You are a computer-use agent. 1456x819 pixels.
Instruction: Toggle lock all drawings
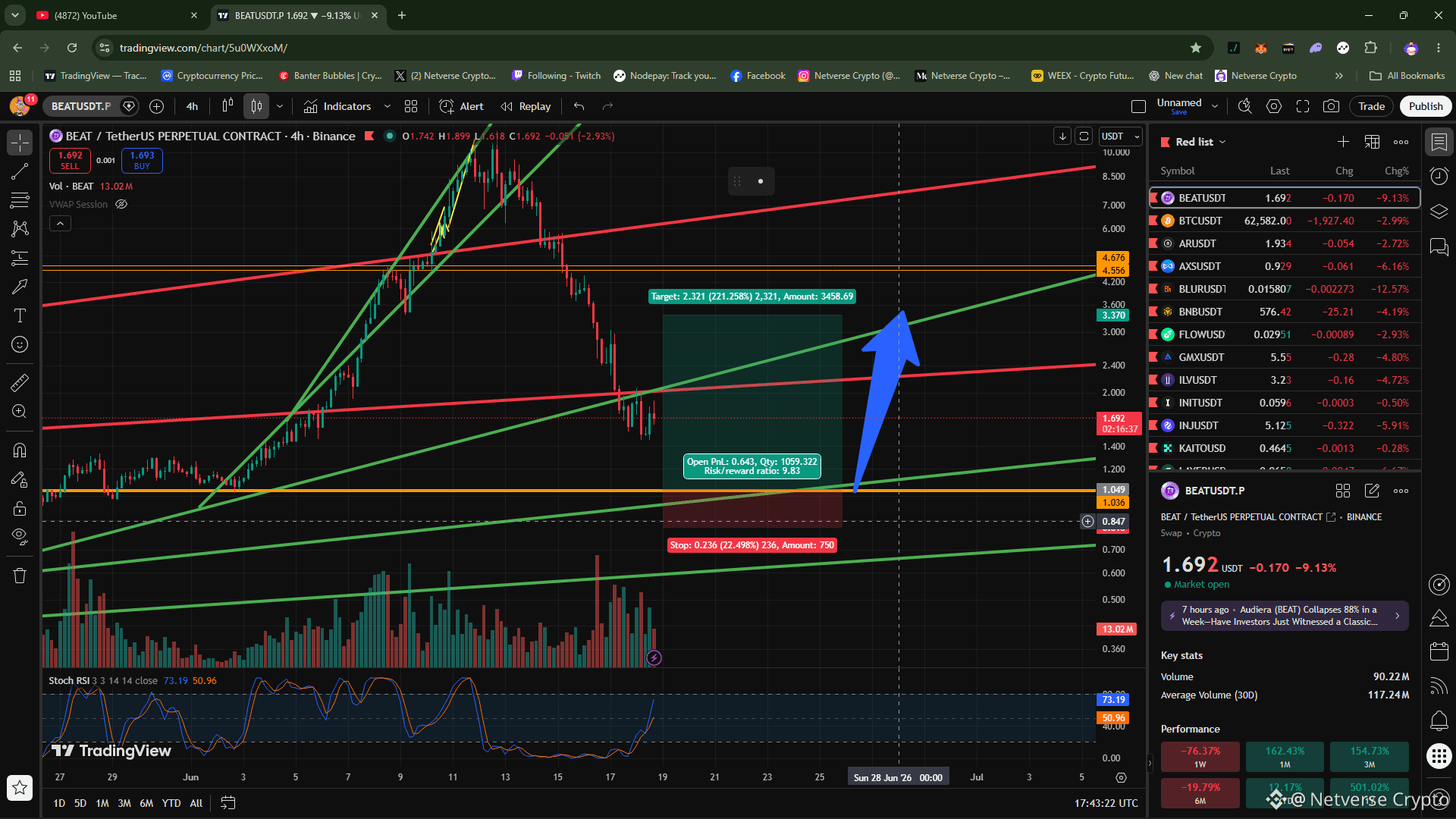tap(20, 508)
